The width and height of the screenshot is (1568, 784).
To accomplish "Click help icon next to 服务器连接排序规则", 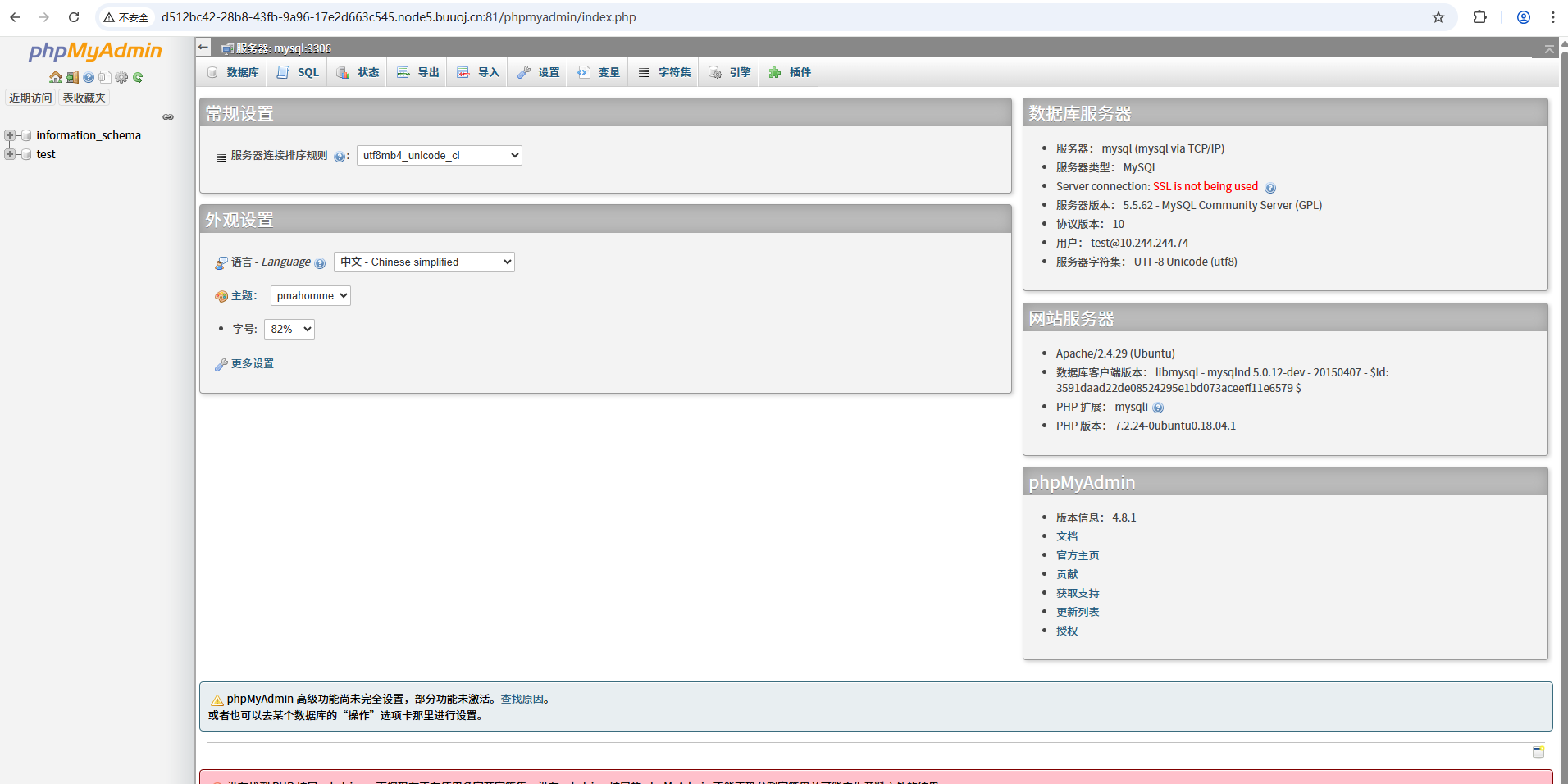I will [340, 156].
